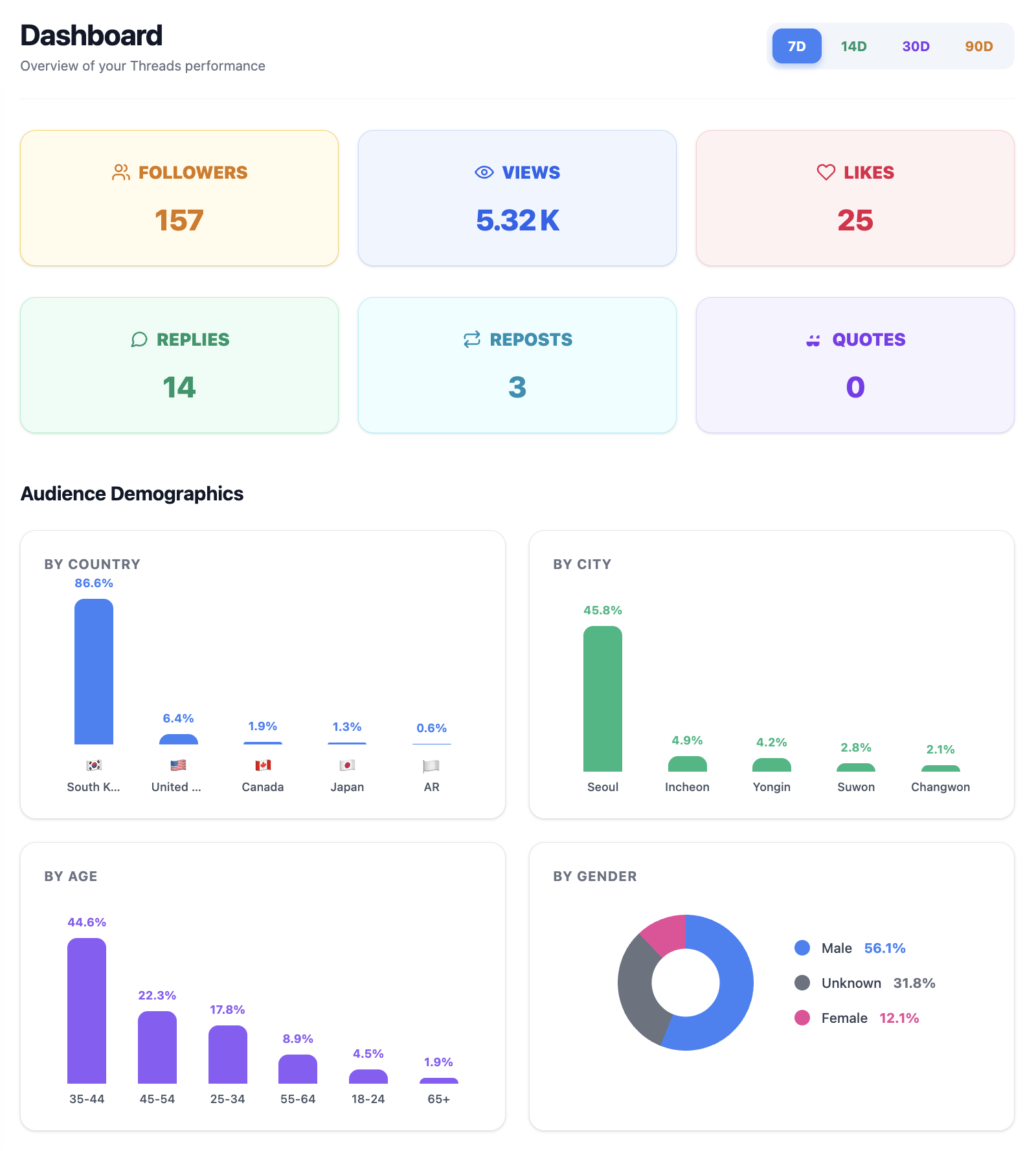Screen dimensions: 1036x1151
Task: Switch to the 30D time range
Action: 916,46
